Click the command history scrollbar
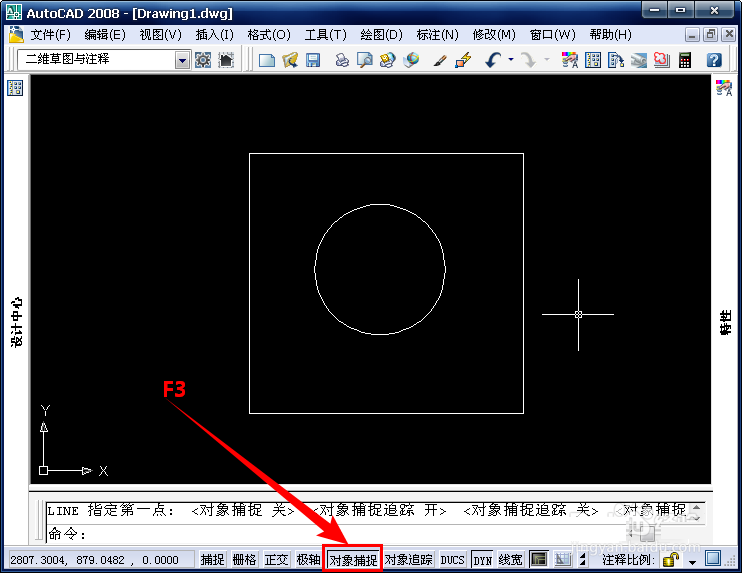The width and height of the screenshot is (742, 573). click(697, 513)
